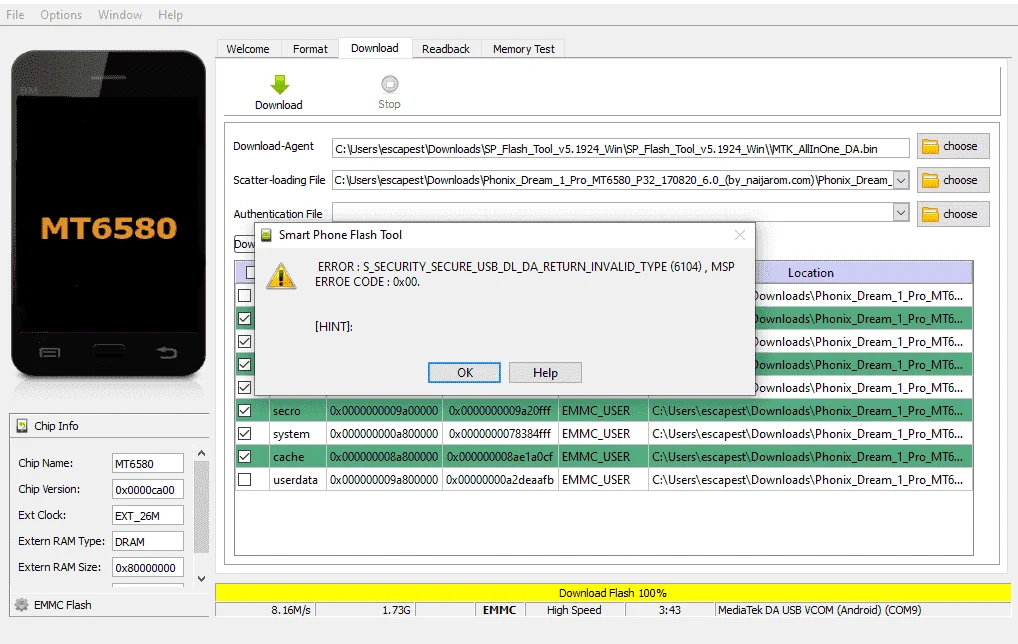Open the File menu

click(x=15, y=15)
